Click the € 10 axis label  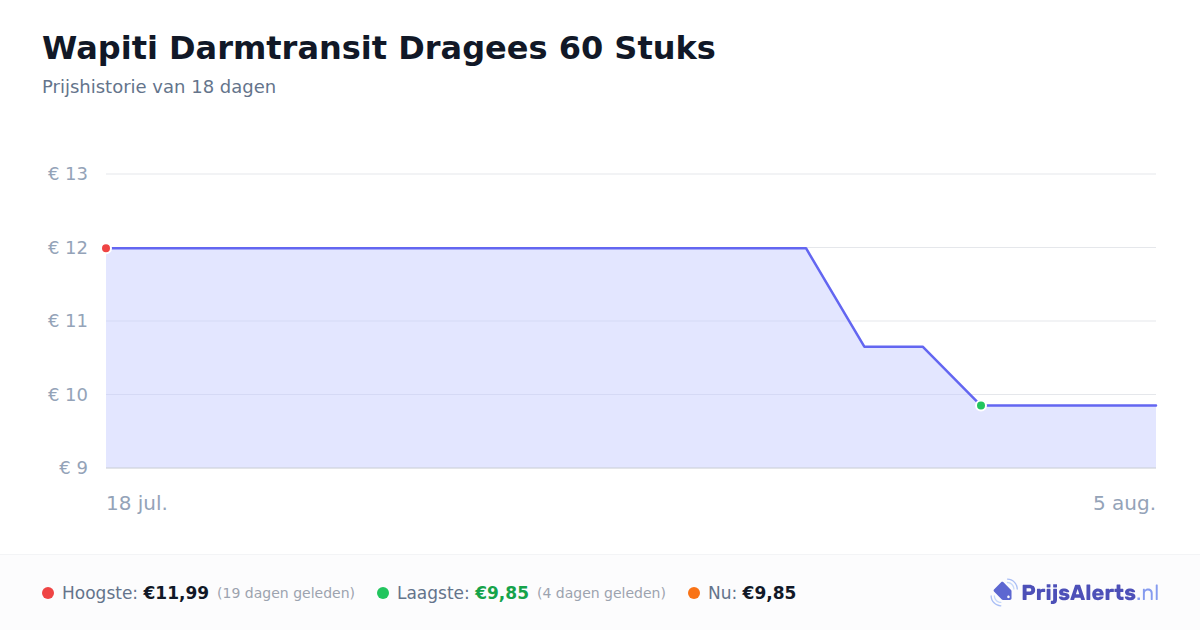coord(68,394)
